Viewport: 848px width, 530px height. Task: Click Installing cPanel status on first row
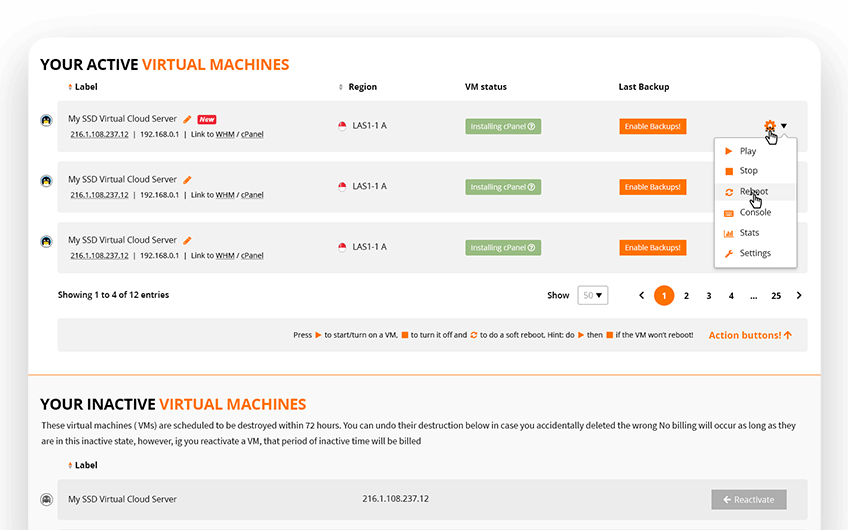tap(503, 127)
